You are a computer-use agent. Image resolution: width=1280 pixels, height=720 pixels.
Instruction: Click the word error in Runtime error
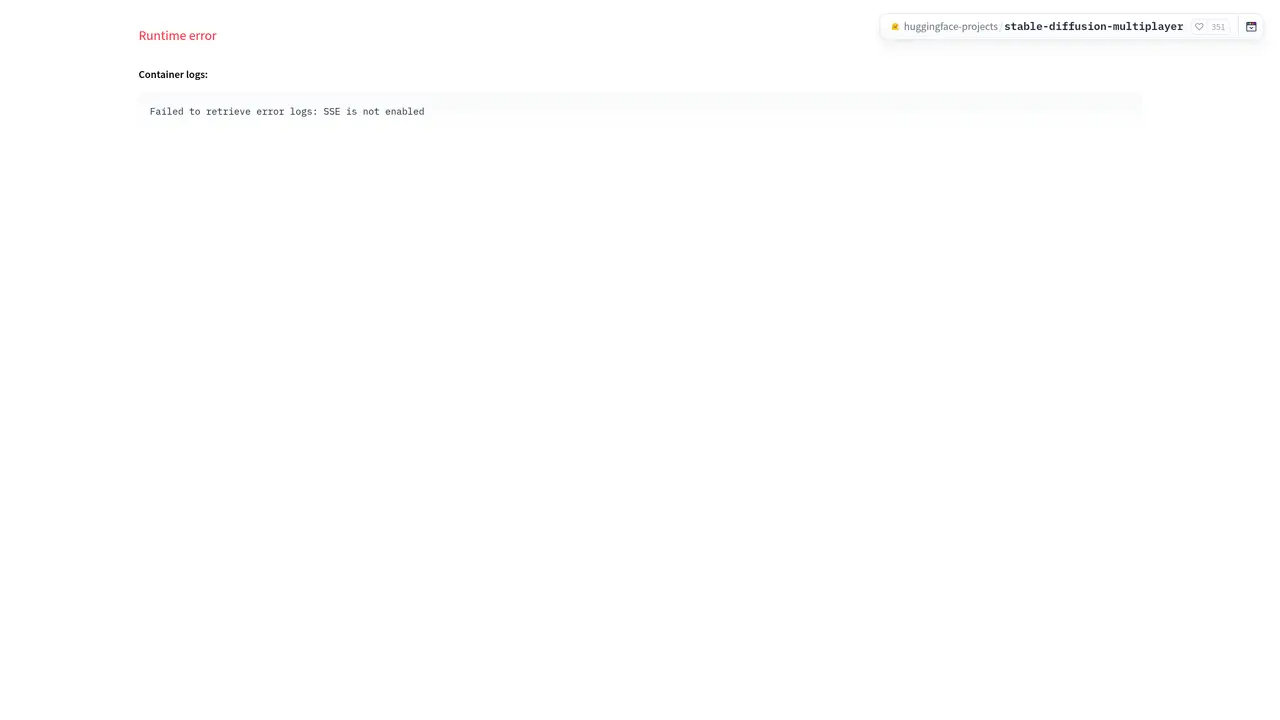point(201,35)
